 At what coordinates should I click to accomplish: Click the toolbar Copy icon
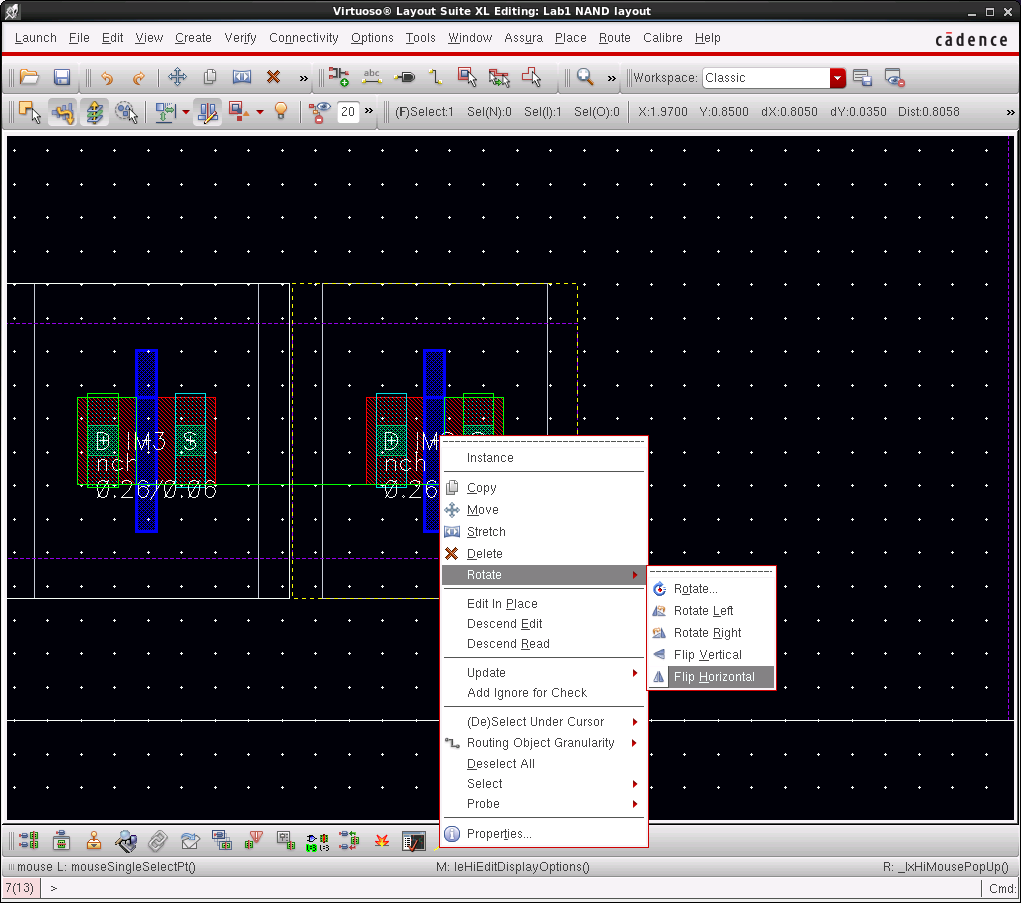coord(210,77)
